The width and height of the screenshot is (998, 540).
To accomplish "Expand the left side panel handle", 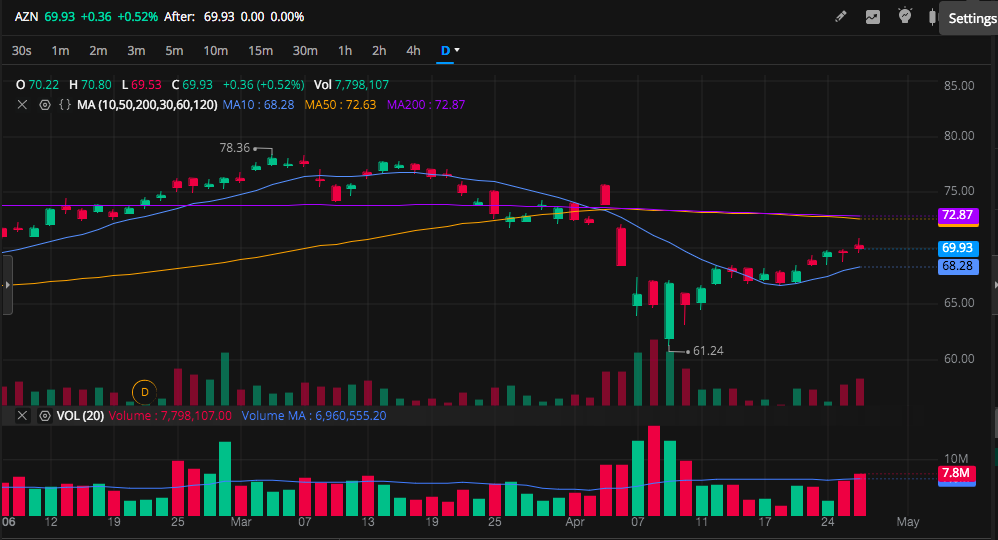I will 7,285.
